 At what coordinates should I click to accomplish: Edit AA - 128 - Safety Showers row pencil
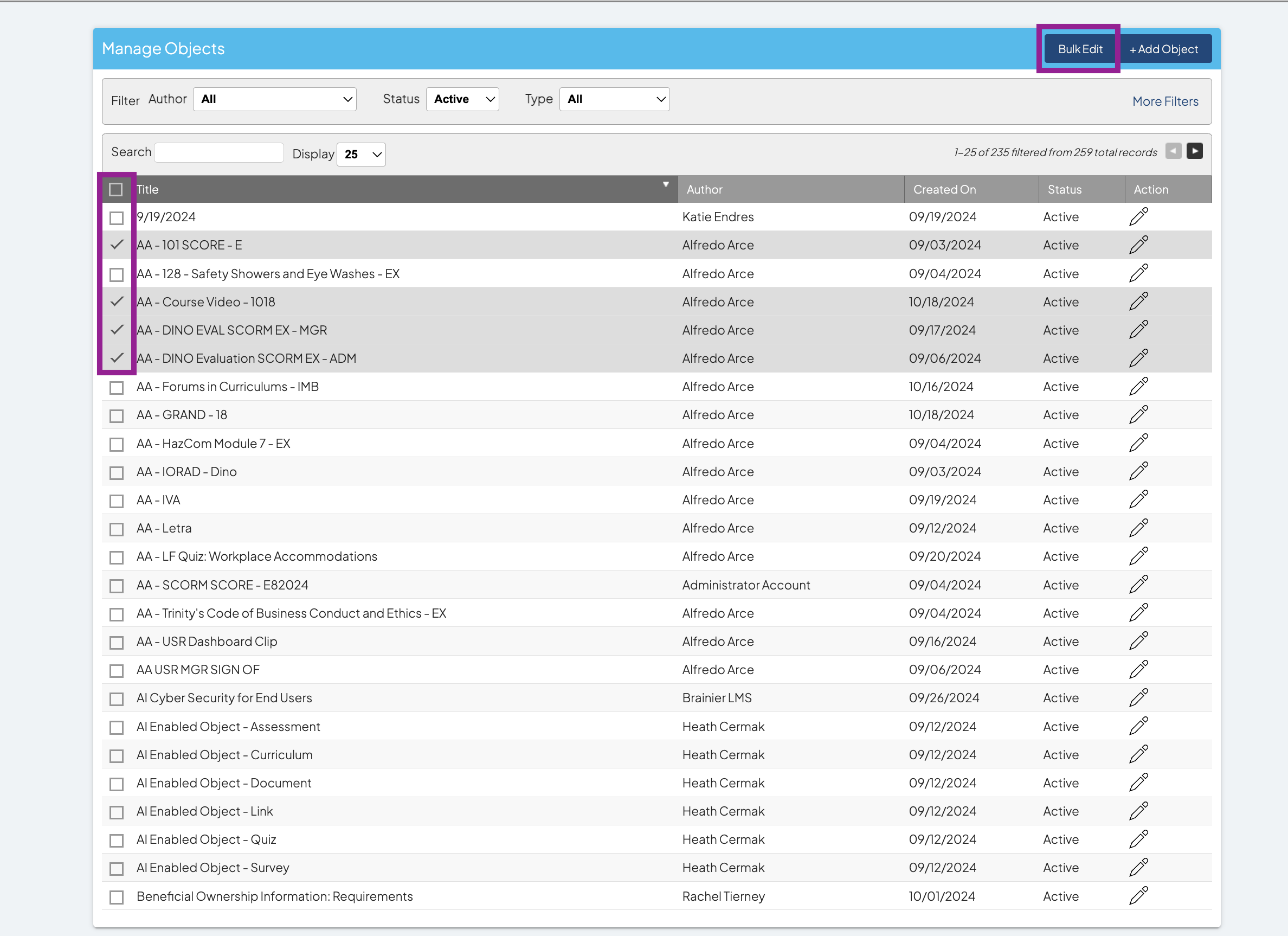1138,274
